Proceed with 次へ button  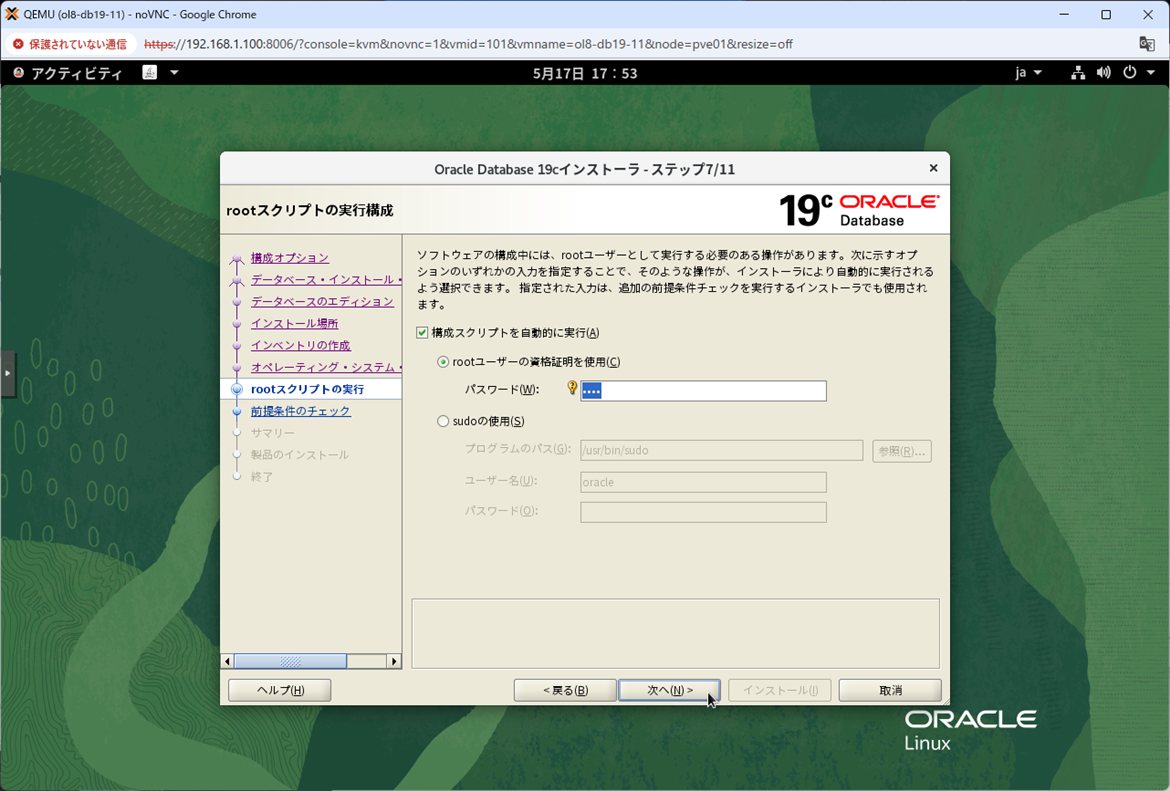(669, 690)
